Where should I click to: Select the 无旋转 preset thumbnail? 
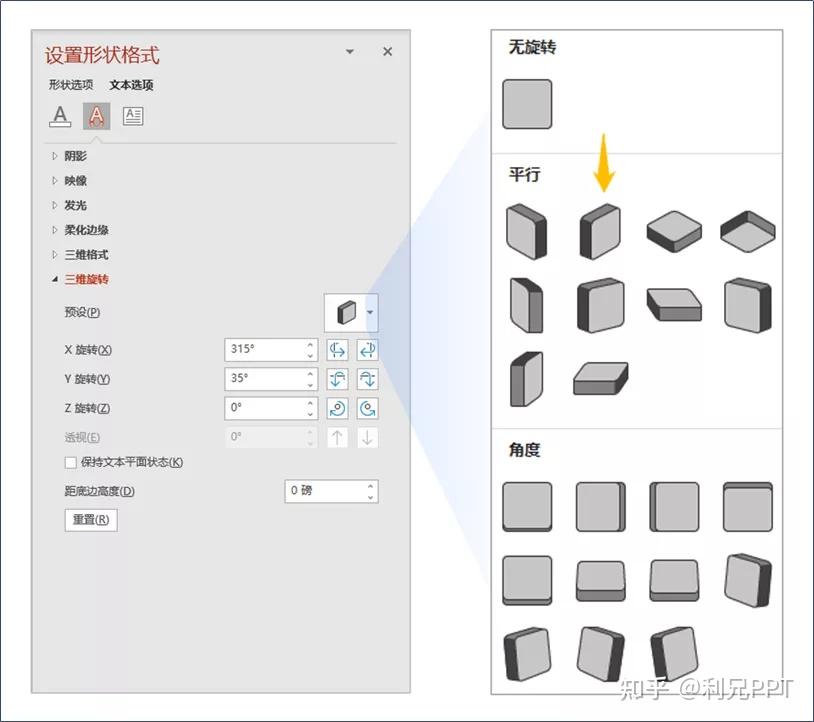[526, 103]
